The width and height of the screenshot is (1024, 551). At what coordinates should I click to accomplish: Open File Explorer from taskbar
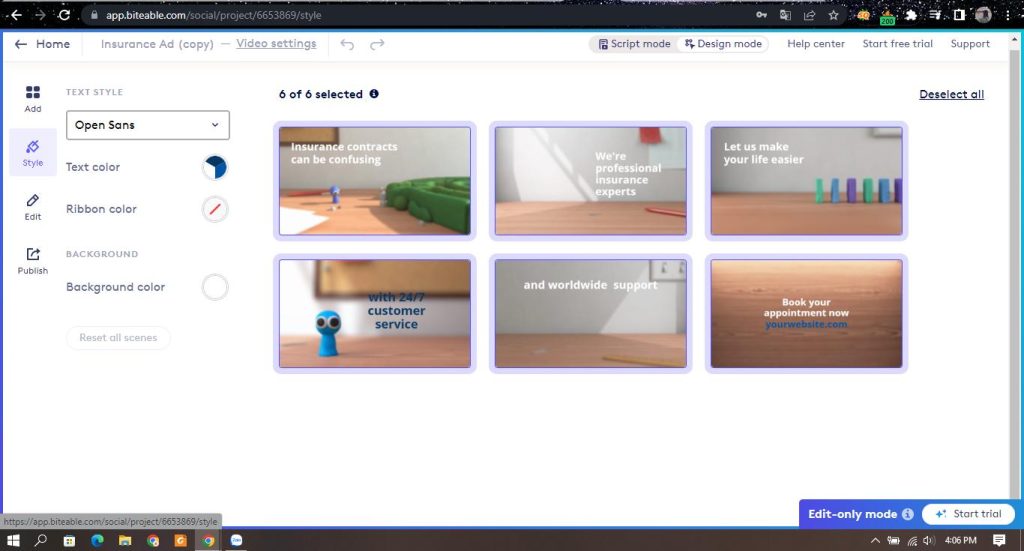[x=125, y=540]
